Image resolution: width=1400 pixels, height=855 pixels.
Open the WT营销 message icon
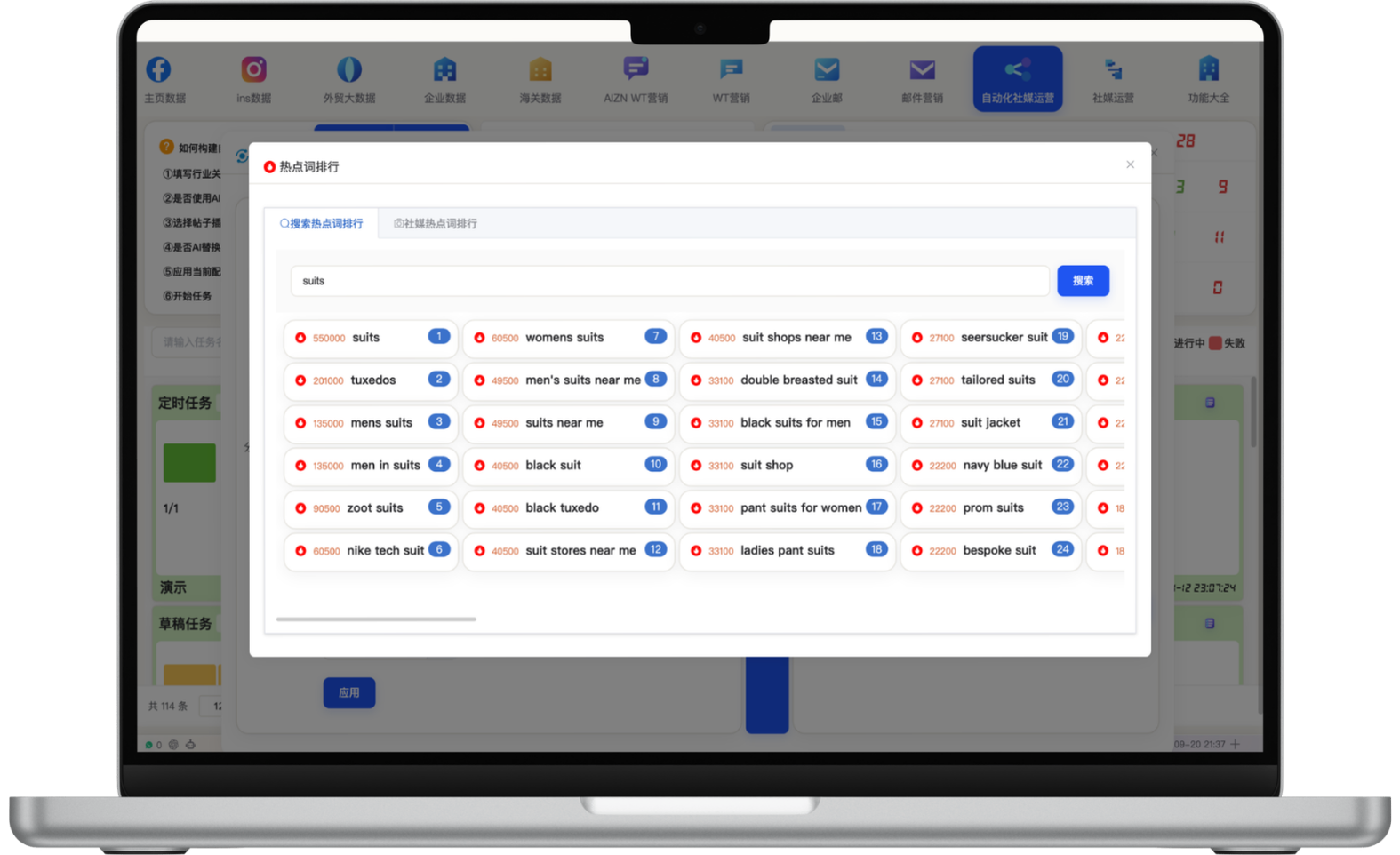(731, 69)
